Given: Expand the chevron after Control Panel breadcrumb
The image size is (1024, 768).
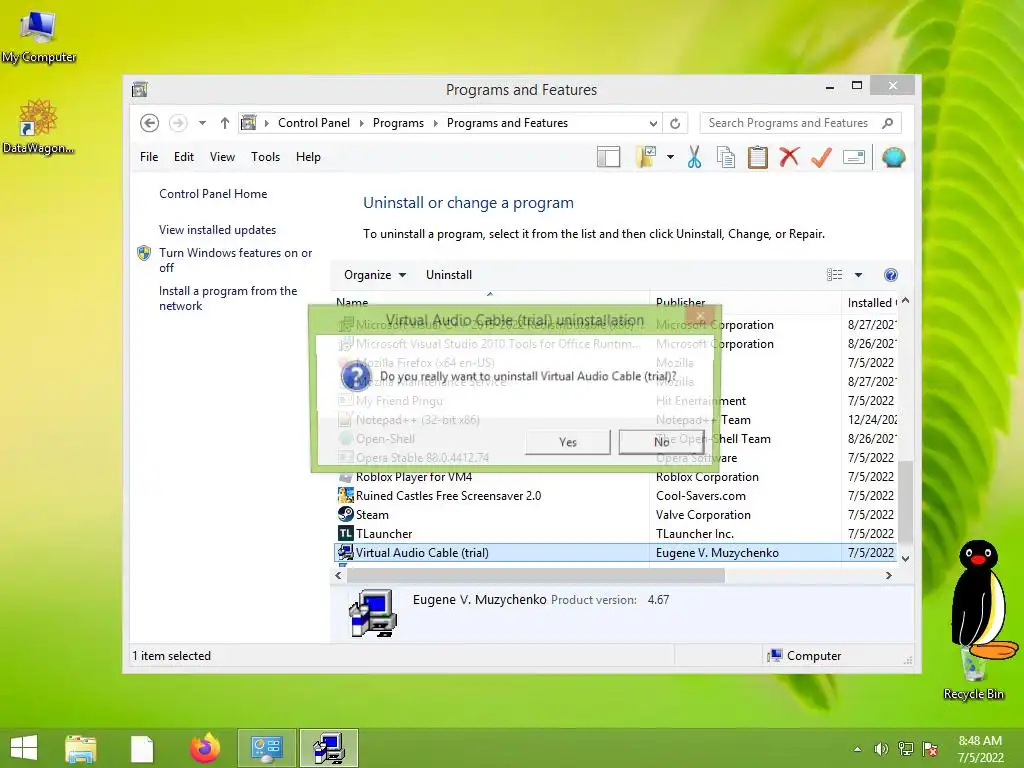Looking at the screenshot, I should coord(362,123).
